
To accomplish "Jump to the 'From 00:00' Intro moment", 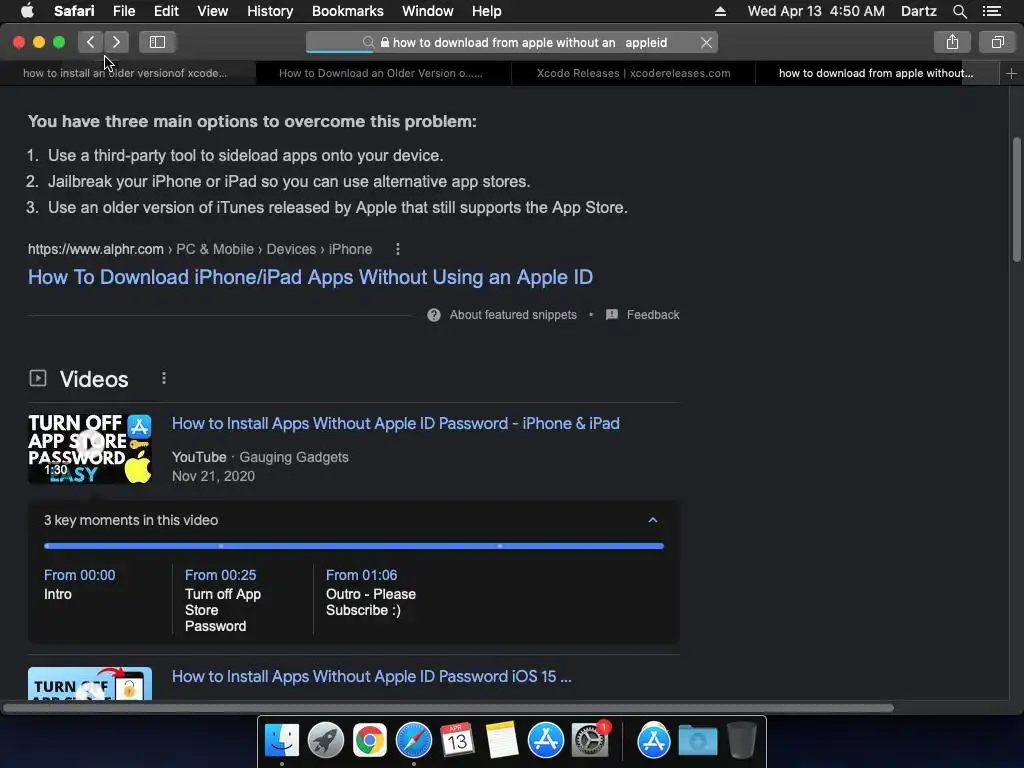I will click(x=80, y=584).
